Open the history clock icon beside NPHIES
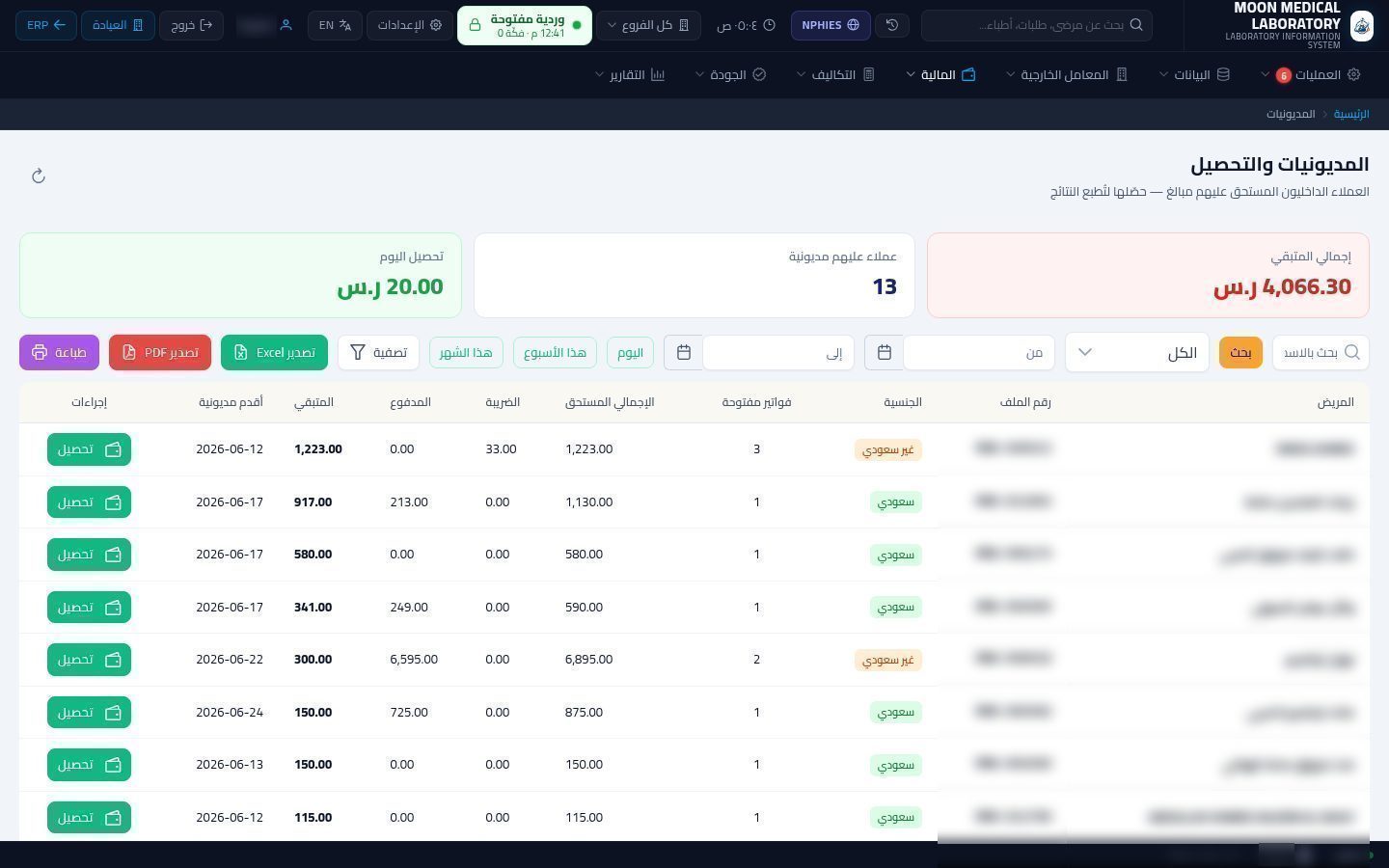The height and width of the screenshot is (868, 1389). click(x=892, y=25)
